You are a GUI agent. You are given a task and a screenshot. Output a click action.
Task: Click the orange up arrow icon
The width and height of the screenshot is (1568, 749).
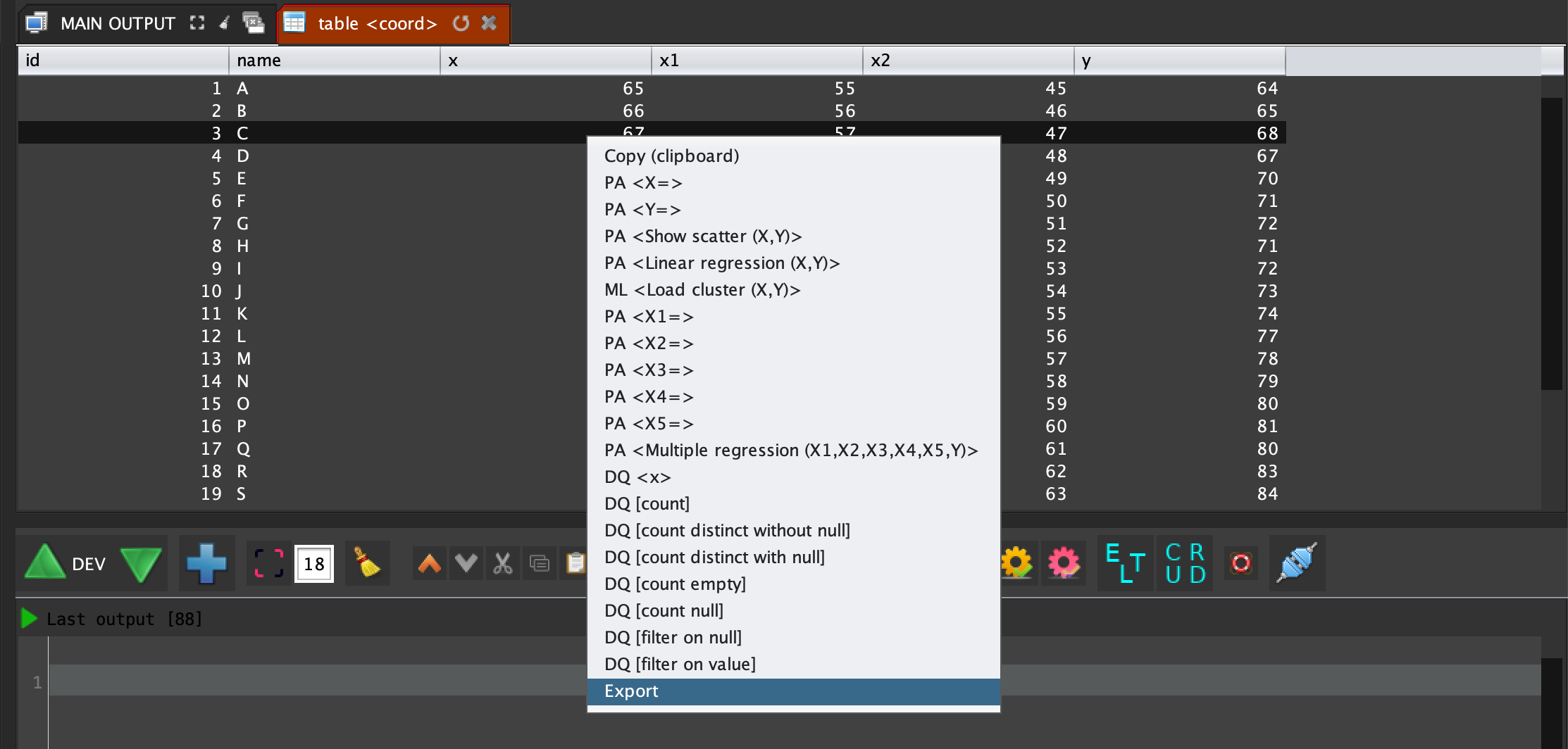coord(430,564)
